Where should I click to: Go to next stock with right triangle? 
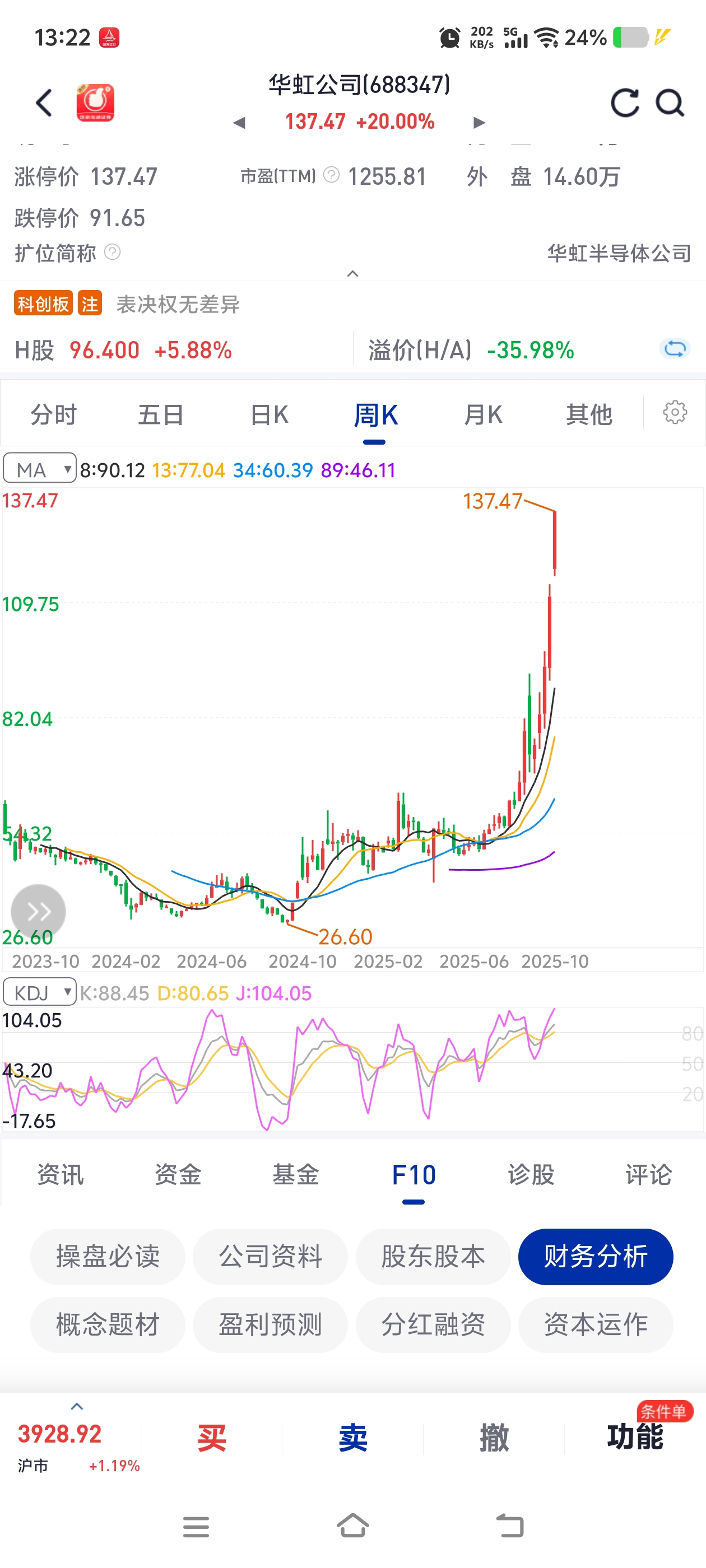pos(480,123)
